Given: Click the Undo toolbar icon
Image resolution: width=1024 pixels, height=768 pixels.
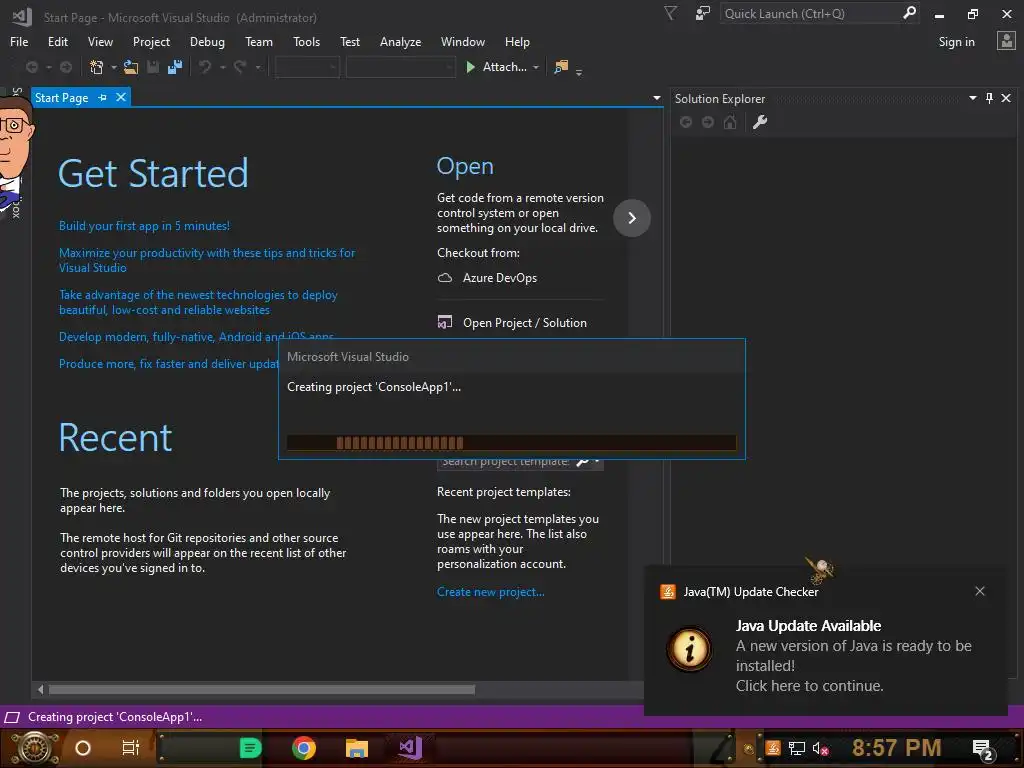Looking at the screenshot, I should pos(205,67).
